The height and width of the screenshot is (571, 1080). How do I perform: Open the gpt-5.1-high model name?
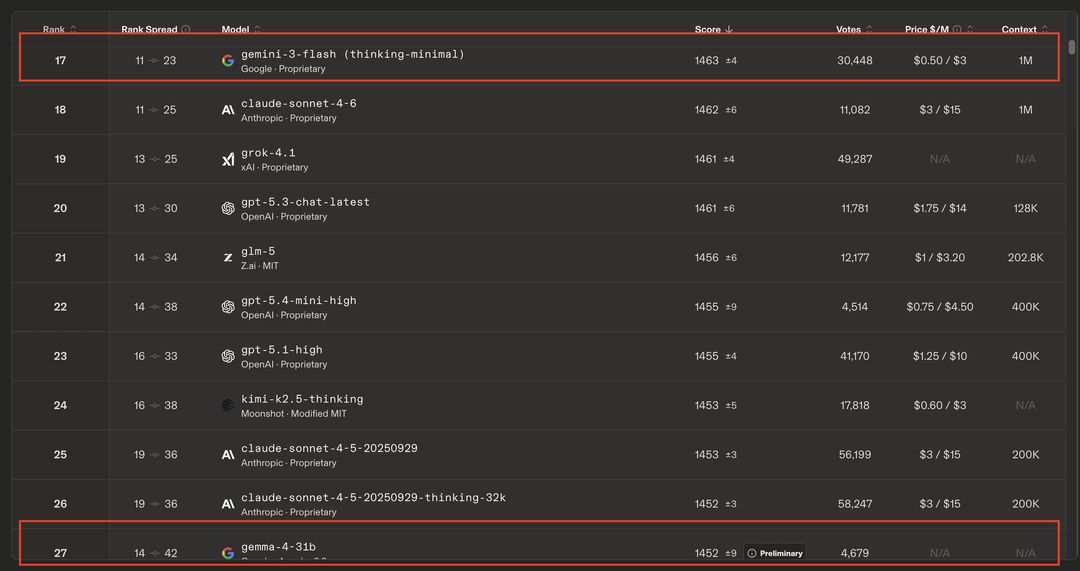tap(282, 350)
